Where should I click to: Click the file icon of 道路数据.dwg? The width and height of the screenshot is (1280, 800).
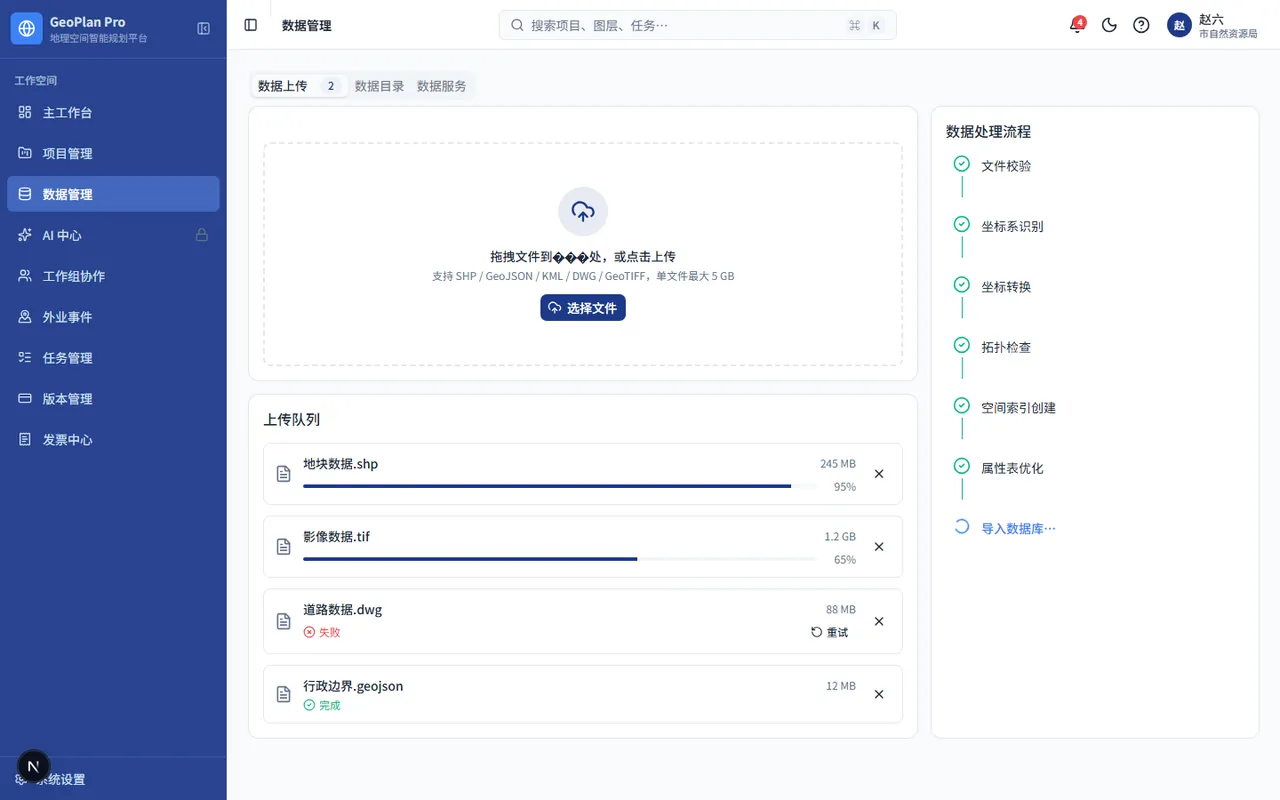[x=284, y=621]
